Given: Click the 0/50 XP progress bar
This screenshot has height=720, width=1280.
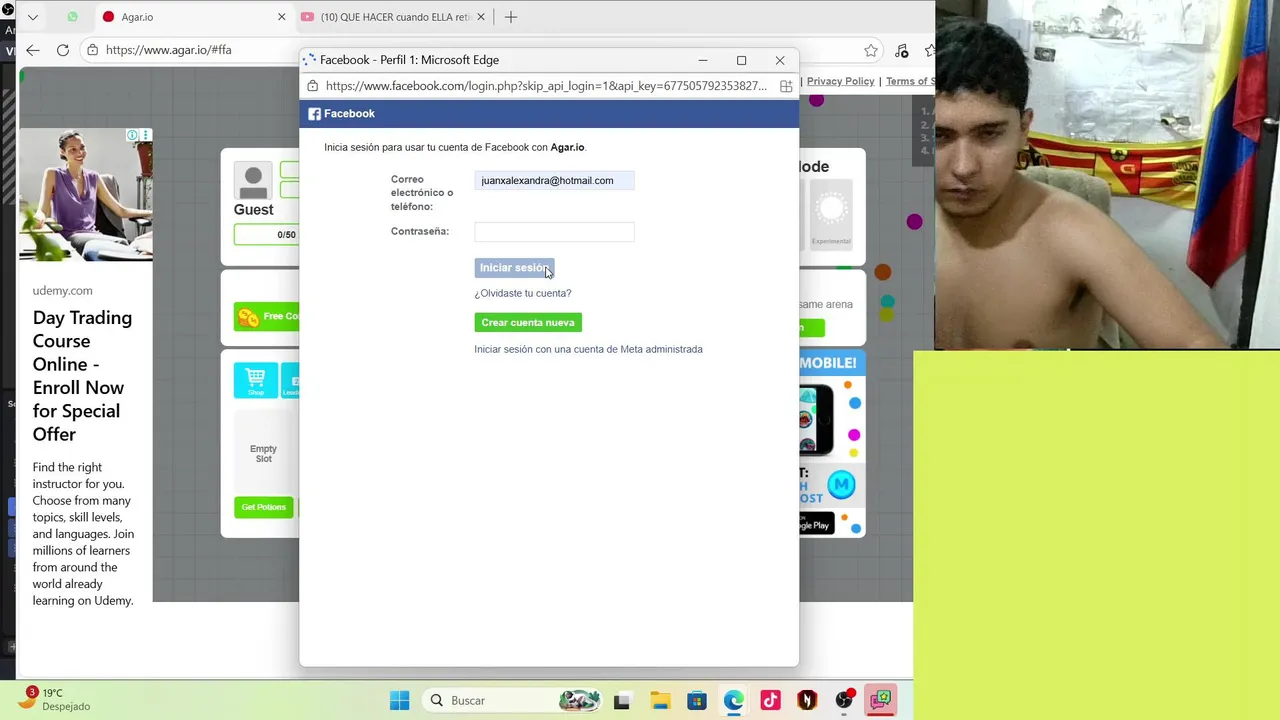Looking at the screenshot, I should [266, 235].
